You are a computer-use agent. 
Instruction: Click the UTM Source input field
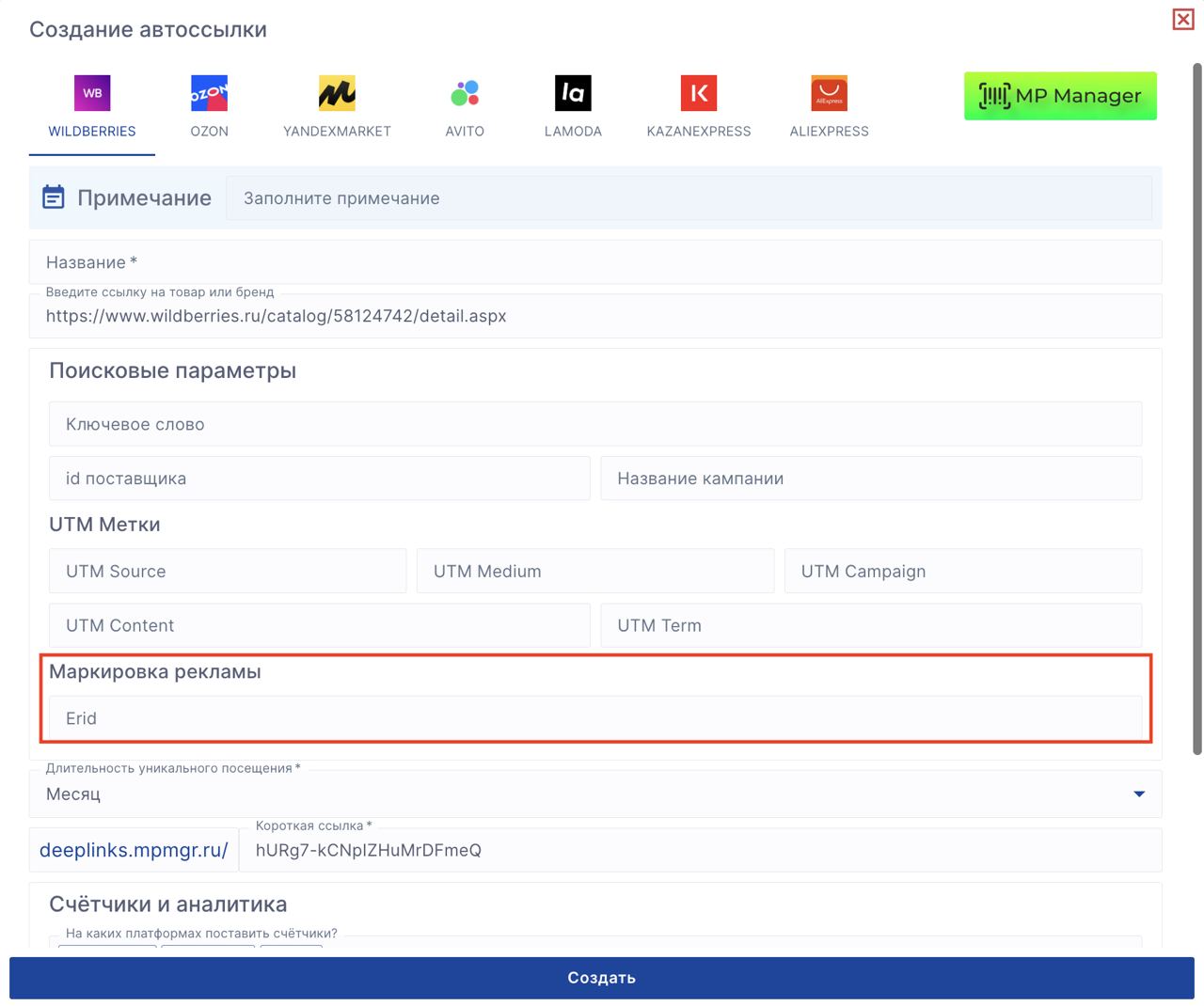[x=228, y=572]
